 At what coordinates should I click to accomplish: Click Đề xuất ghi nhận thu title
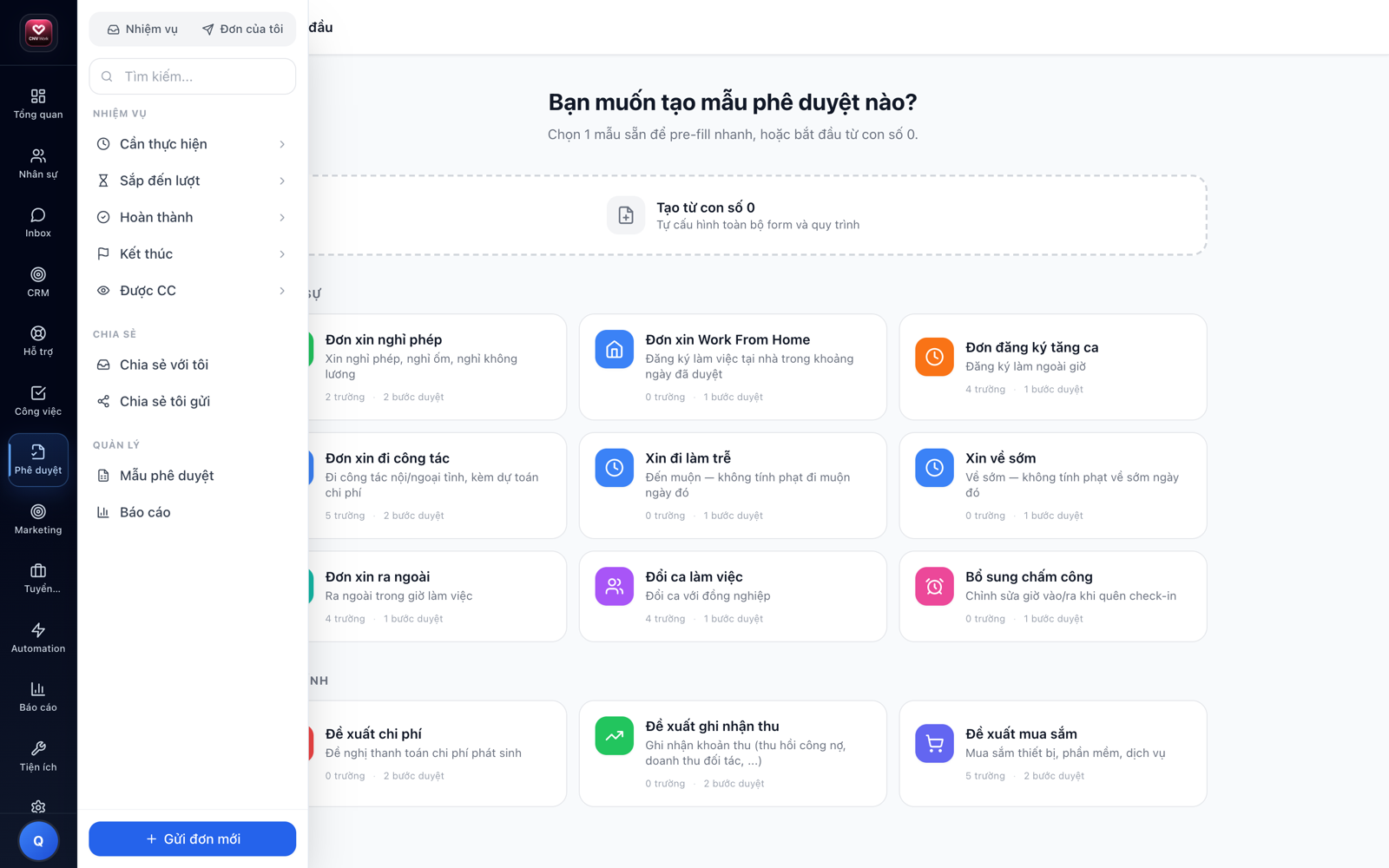(712, 727)
